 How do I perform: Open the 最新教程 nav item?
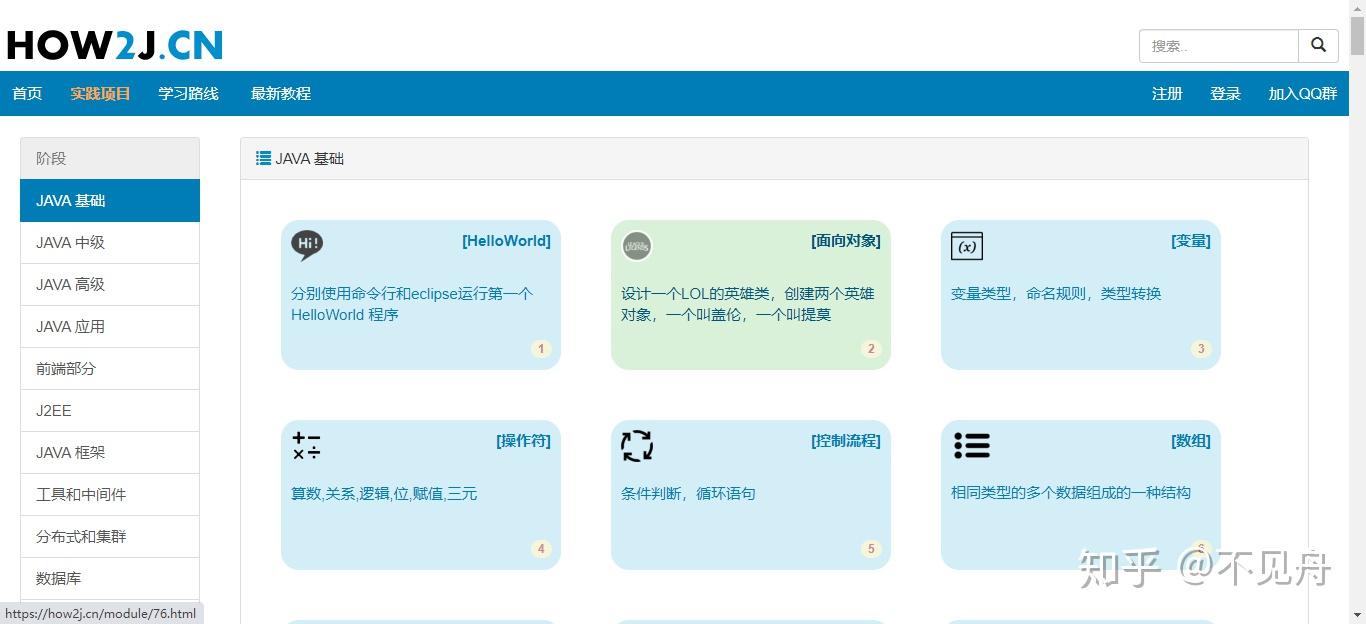[280, 93]
